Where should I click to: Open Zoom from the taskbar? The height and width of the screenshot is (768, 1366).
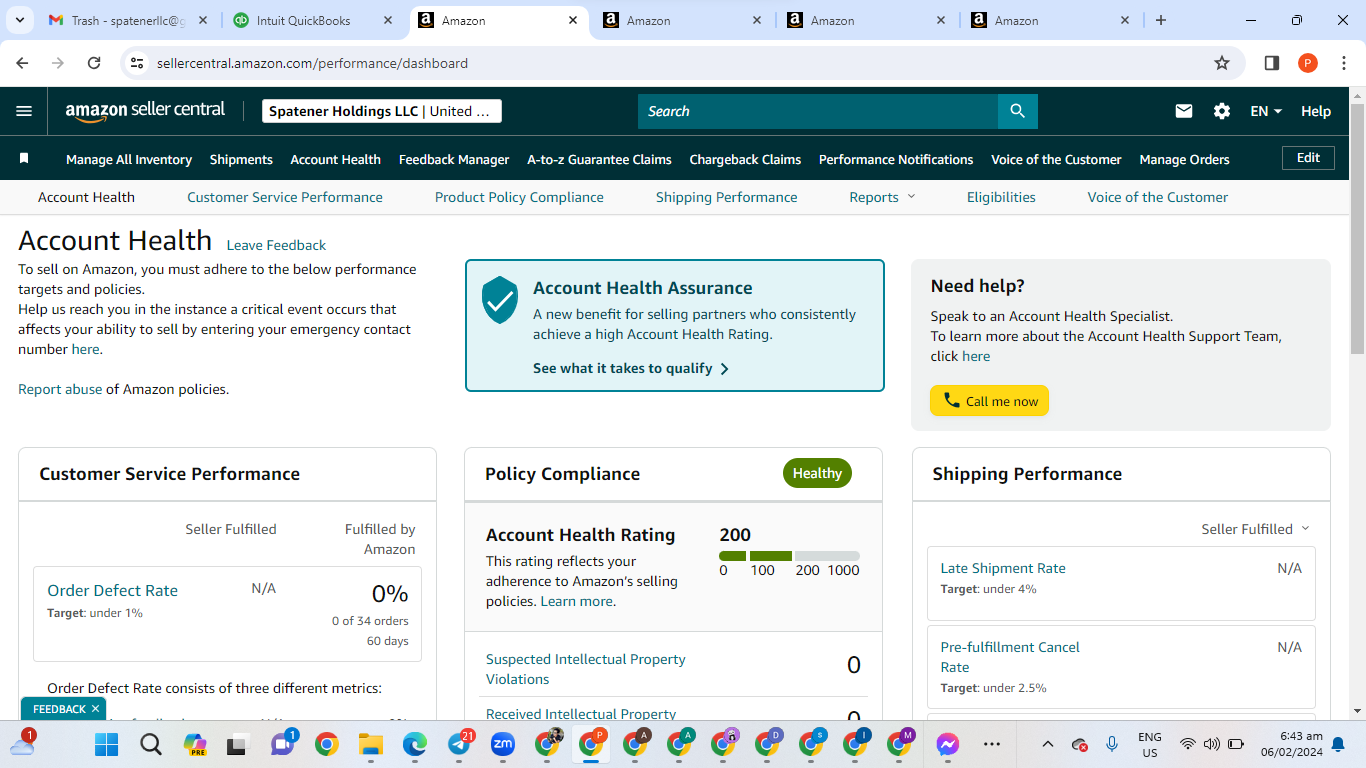(x=503, y=744)
